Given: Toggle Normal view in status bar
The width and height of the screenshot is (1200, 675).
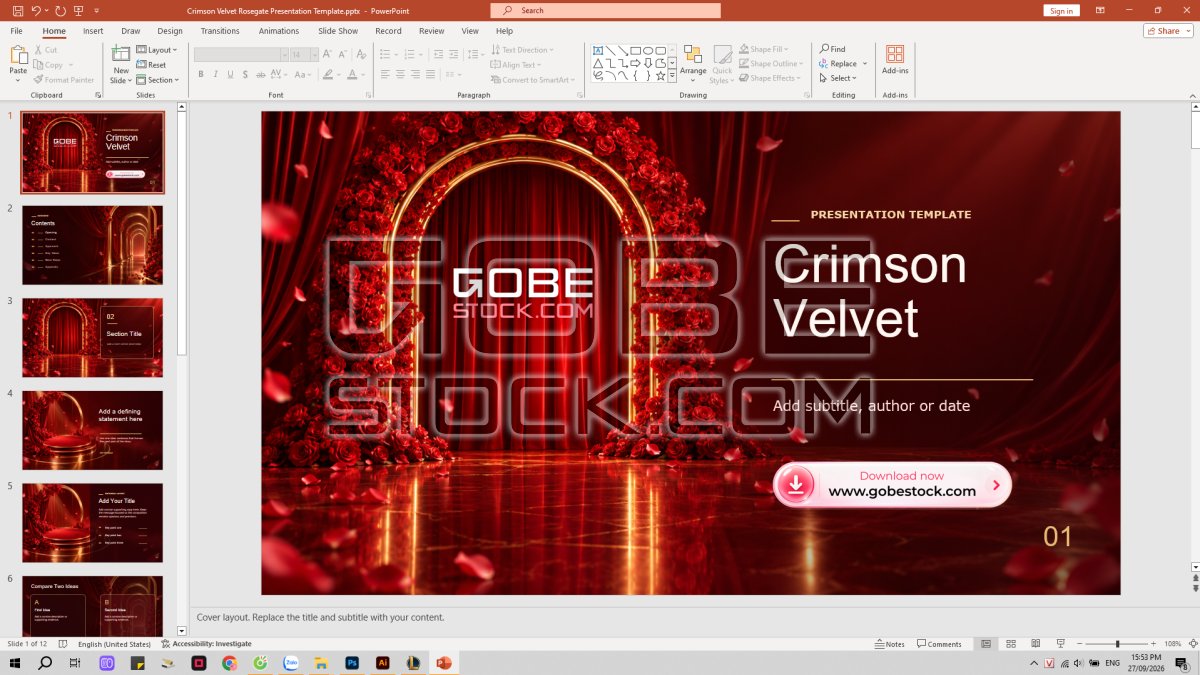Looking at the screenshot, I should 986,644.
